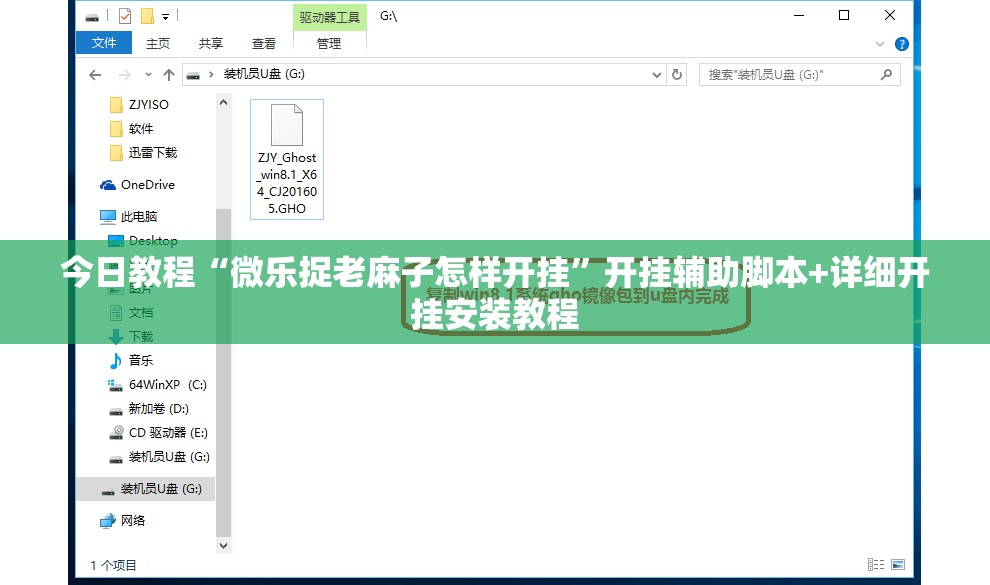Screen dimensions: 990x585
Task: Click the search magnifier icon
Action: [886, 74]
